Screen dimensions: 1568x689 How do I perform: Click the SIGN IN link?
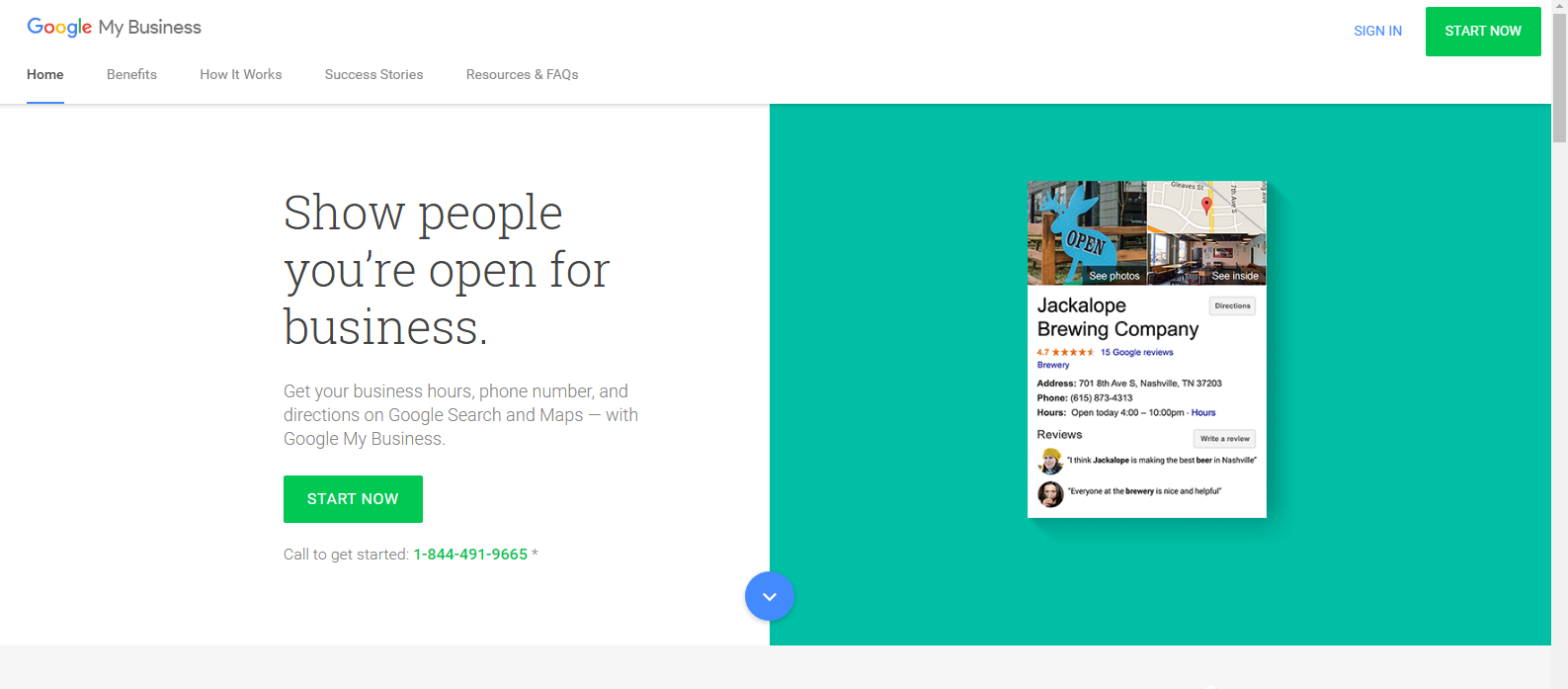point(1377,31)
